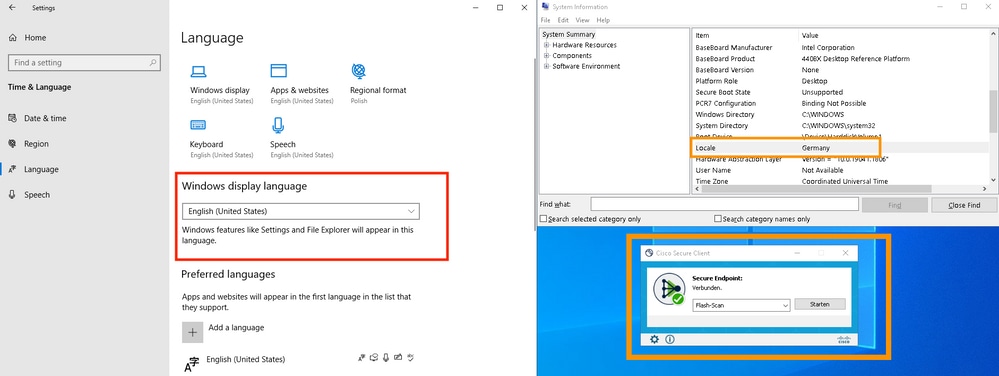Open Edit menu in System Information

click(563, 20)
